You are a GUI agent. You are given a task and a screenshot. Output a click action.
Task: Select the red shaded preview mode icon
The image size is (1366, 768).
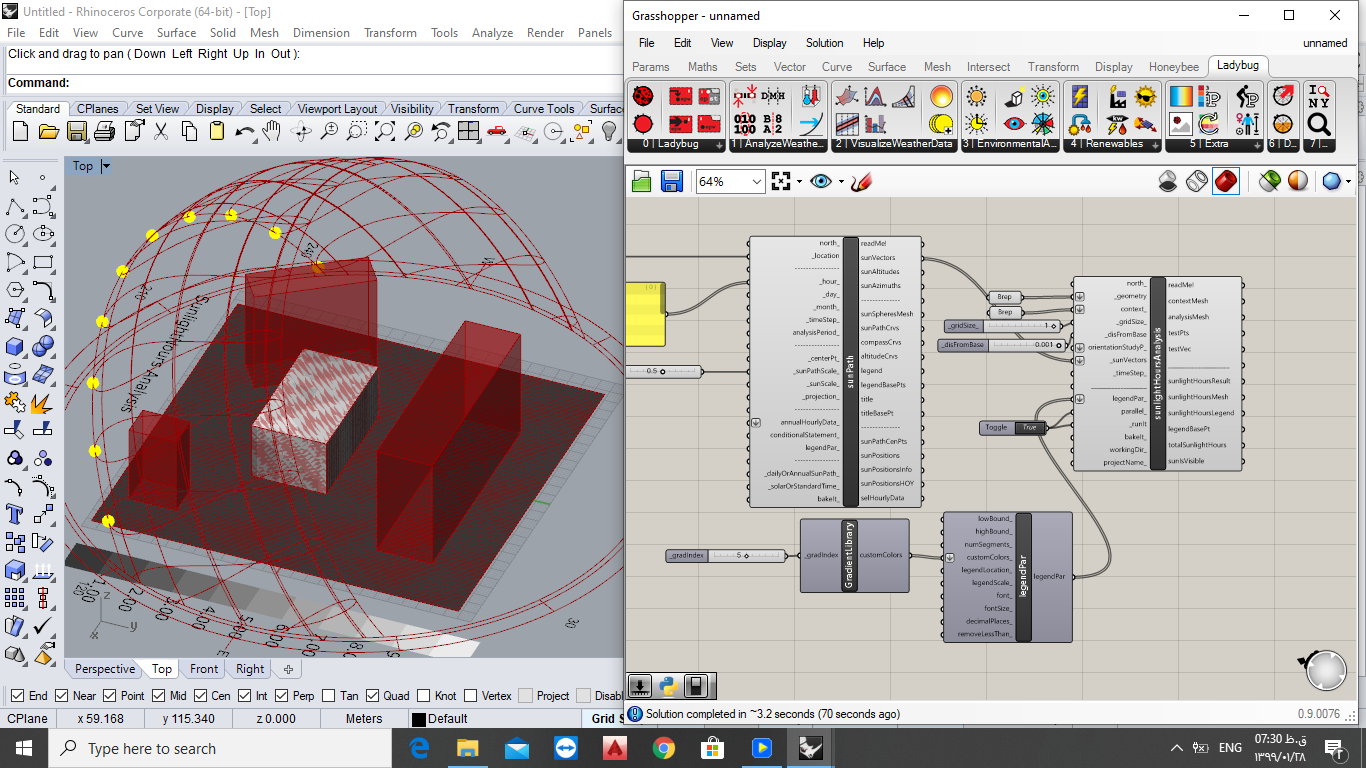pos(1226,181)
